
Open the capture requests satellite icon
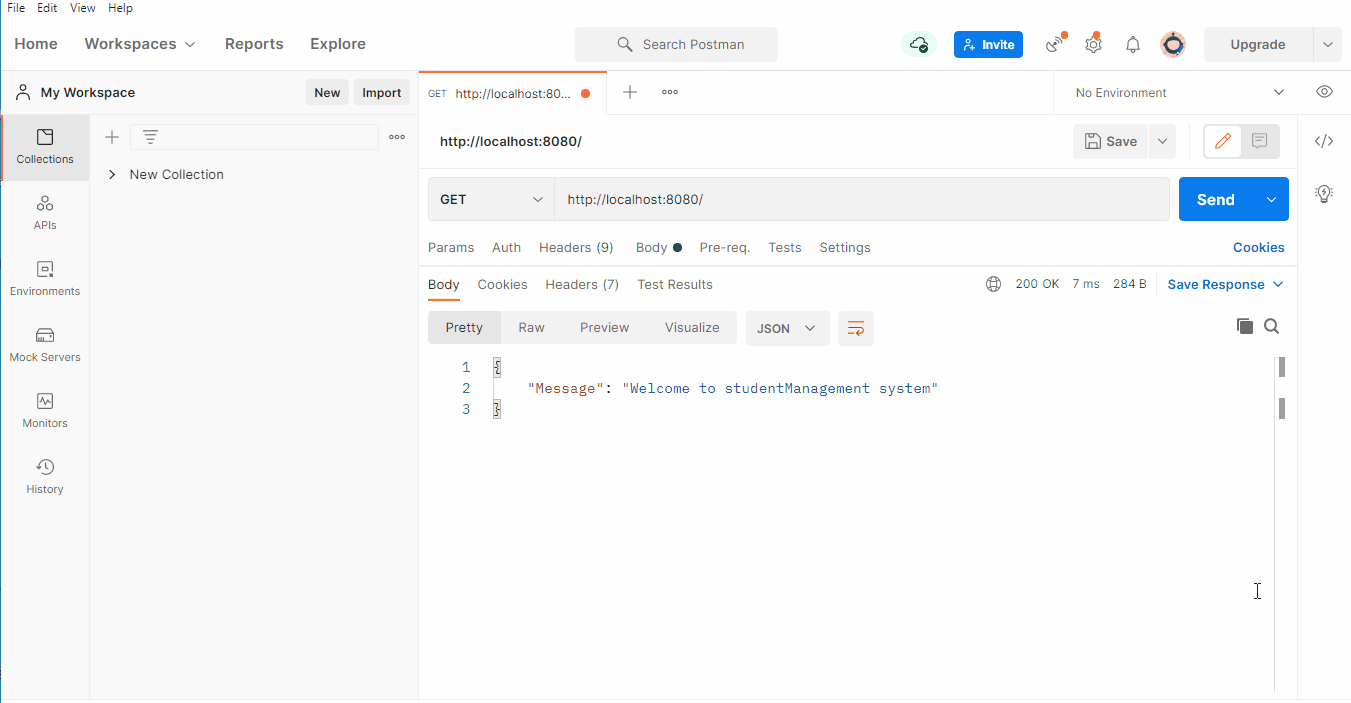(x=1054, y=44)
